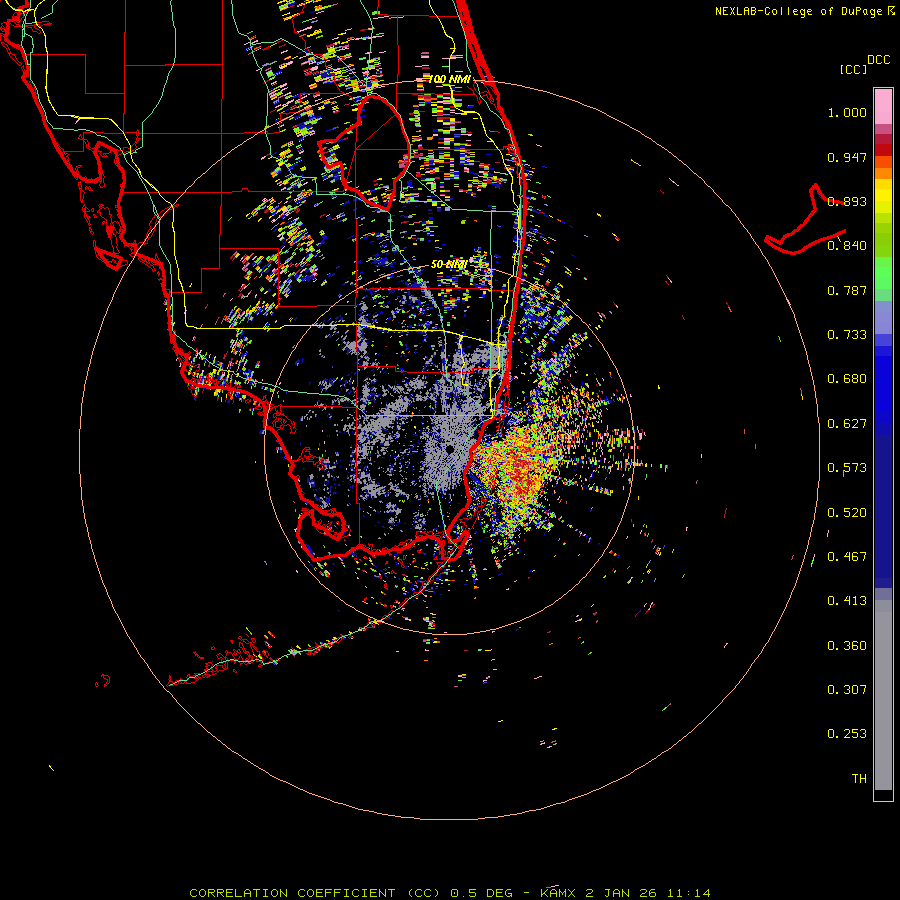Click the 0.520 scale label
Image resolution: width=900 pixels, height=900 pixels.
click(x=847, y=512)
